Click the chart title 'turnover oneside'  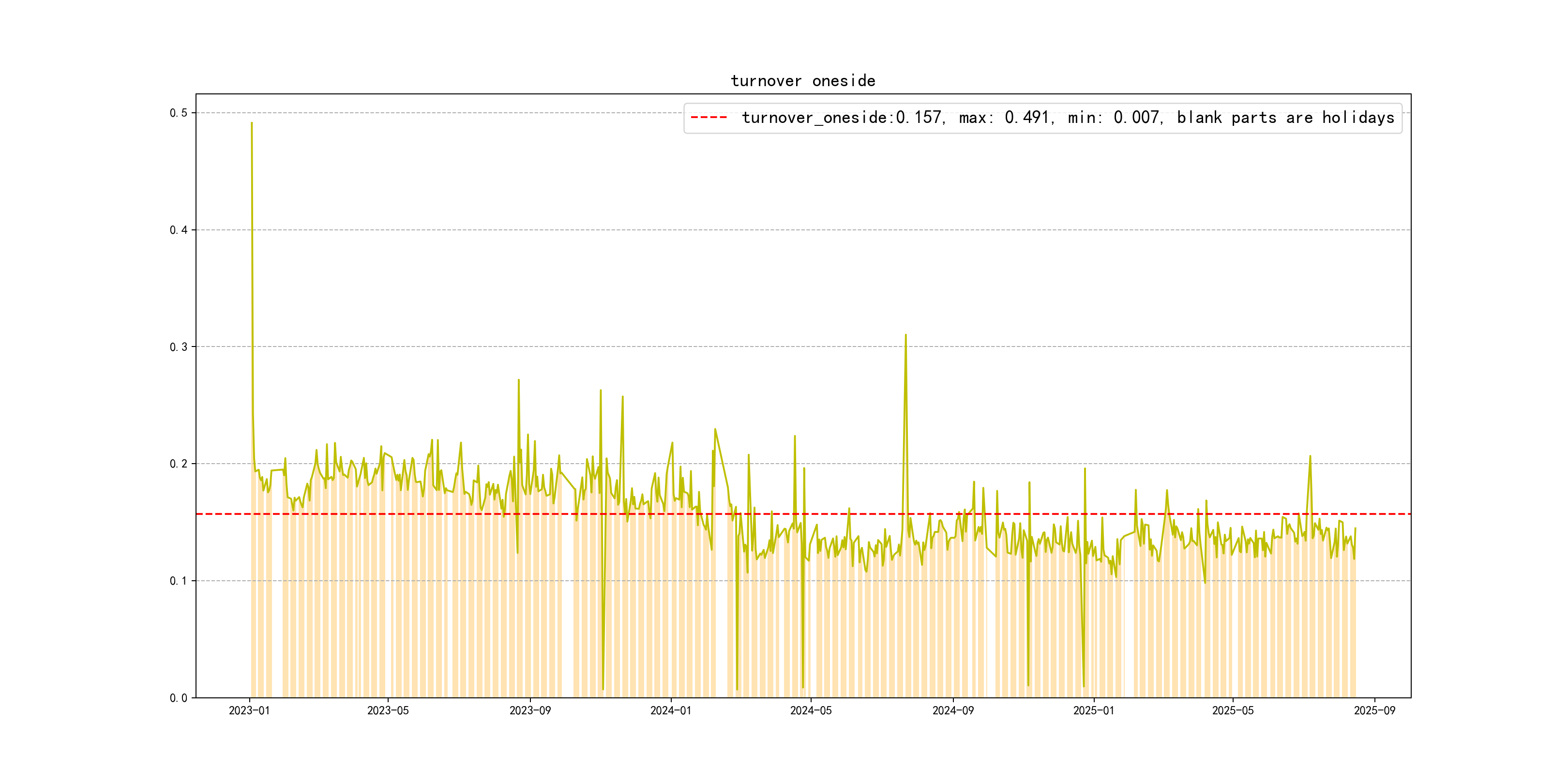802,81
